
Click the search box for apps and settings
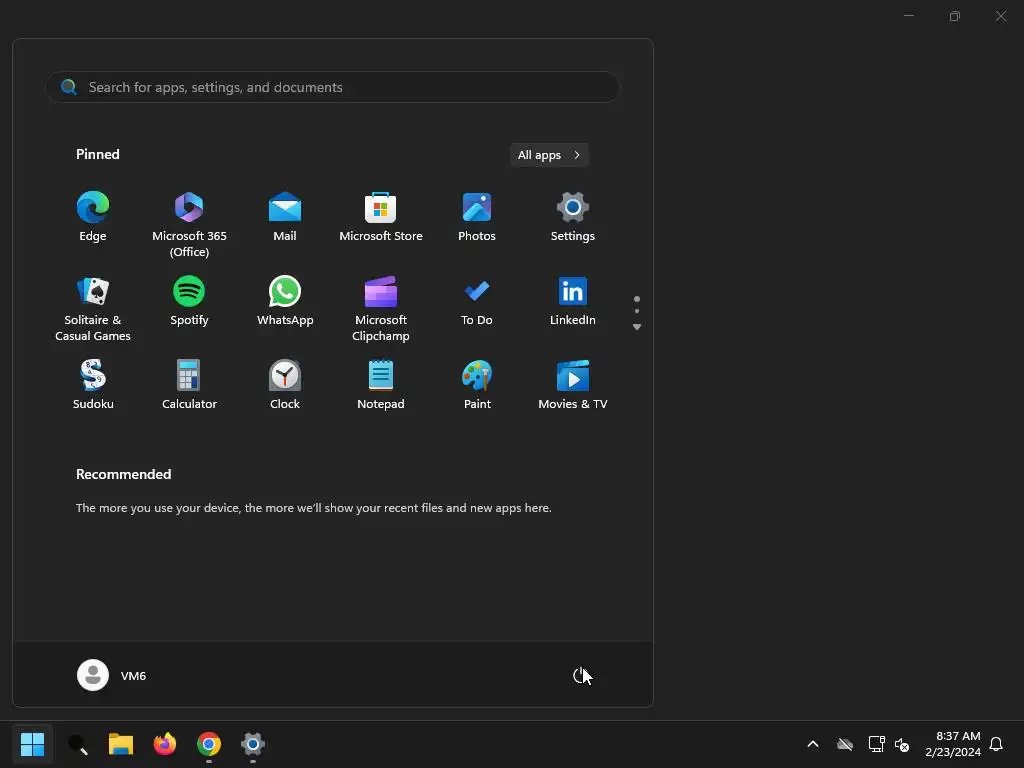(x=332, y=87)
